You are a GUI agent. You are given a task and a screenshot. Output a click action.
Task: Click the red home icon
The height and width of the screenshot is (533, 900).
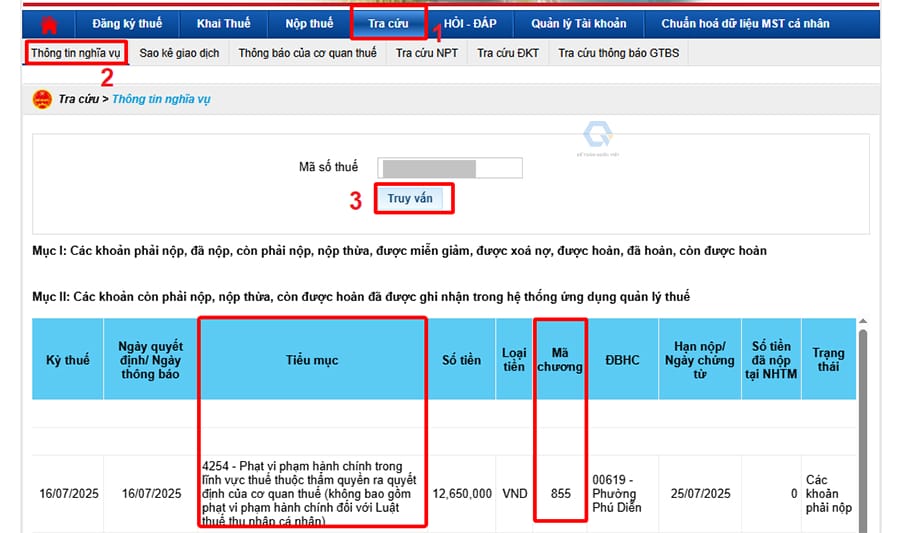[49, 24]
